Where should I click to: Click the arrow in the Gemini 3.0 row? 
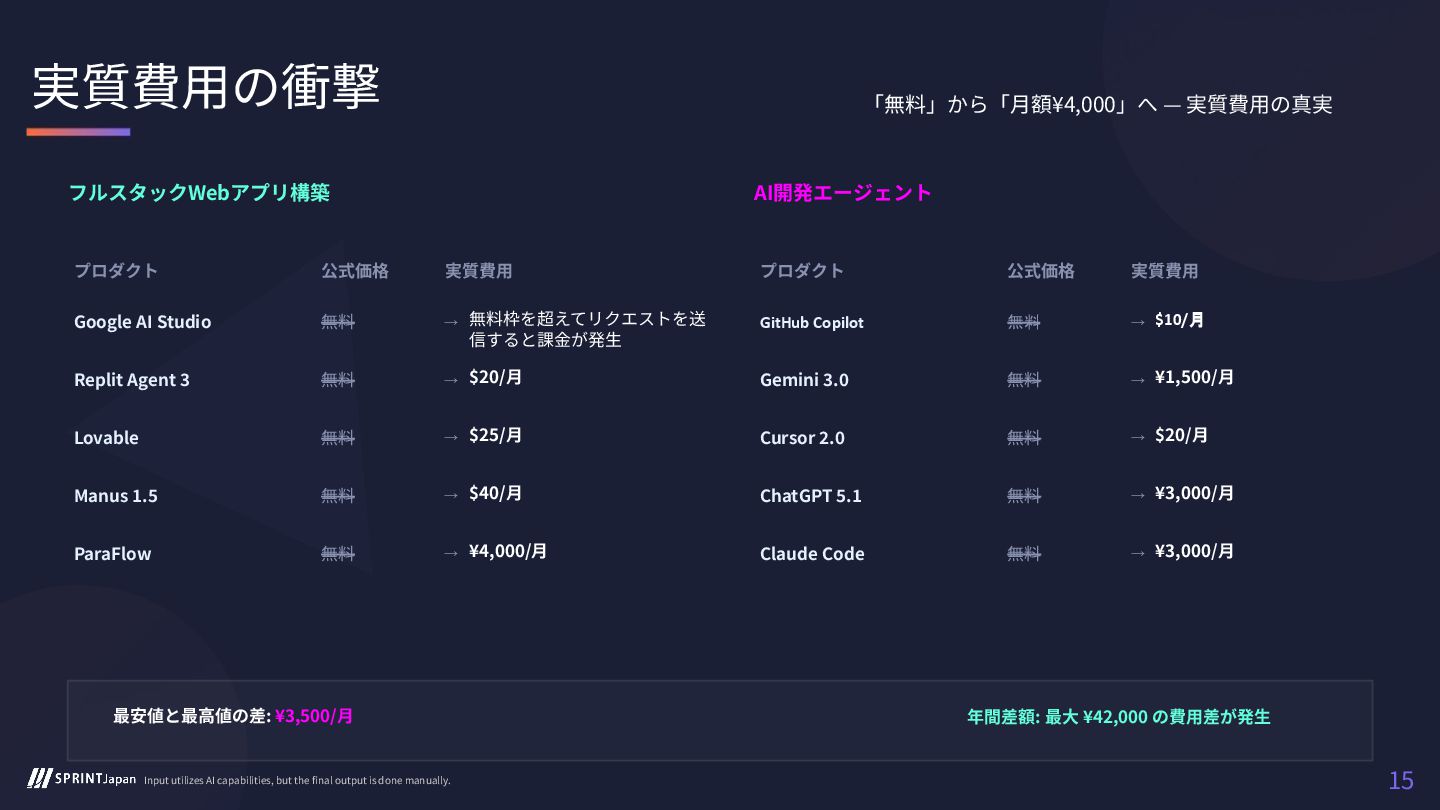coord(1137,380)
